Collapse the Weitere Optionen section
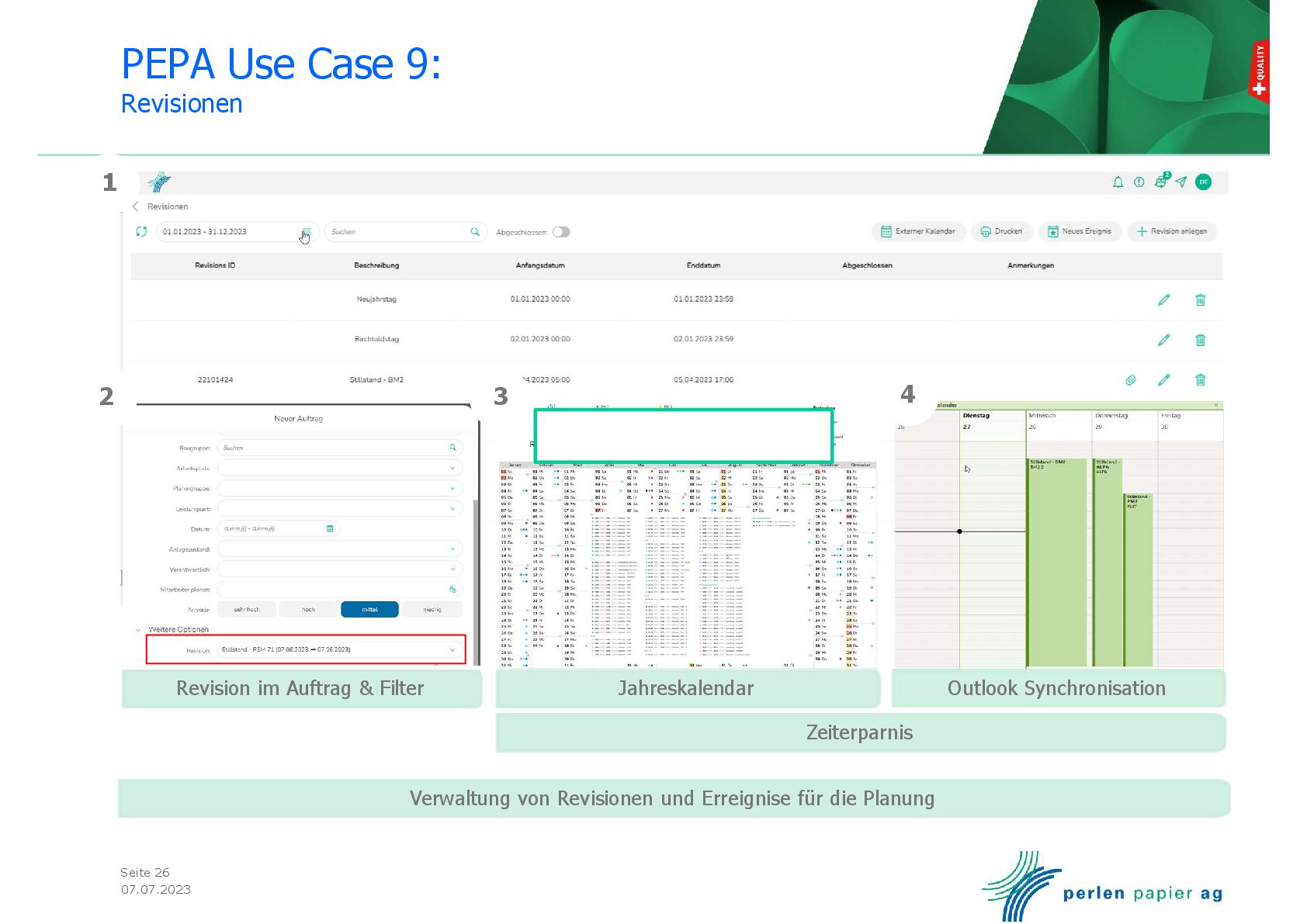 pyautogui.click(x=138, y=630)
